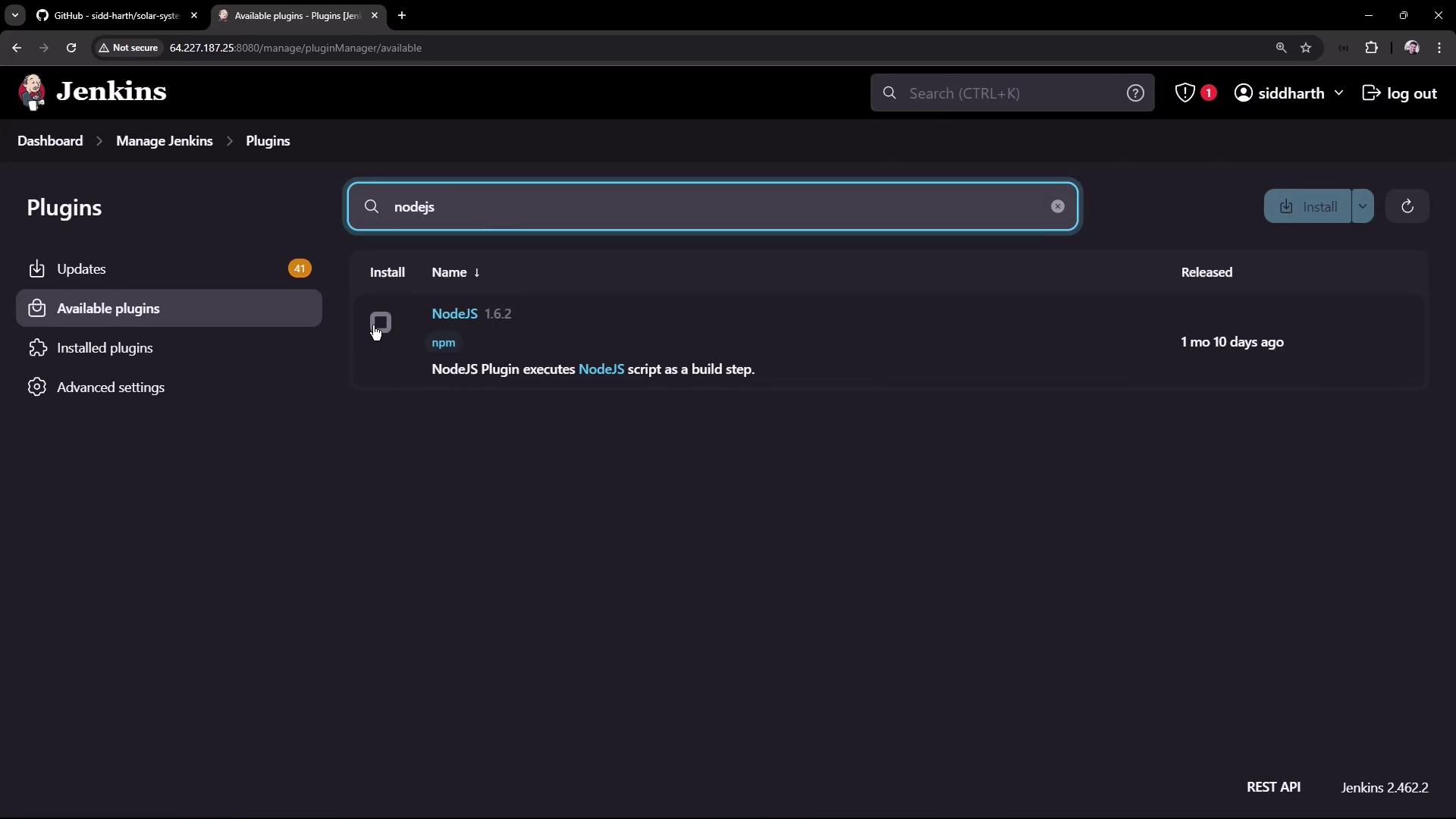Reload the page in browser
Viewport: 1456px width, 819px height.
tap(71, 48)
